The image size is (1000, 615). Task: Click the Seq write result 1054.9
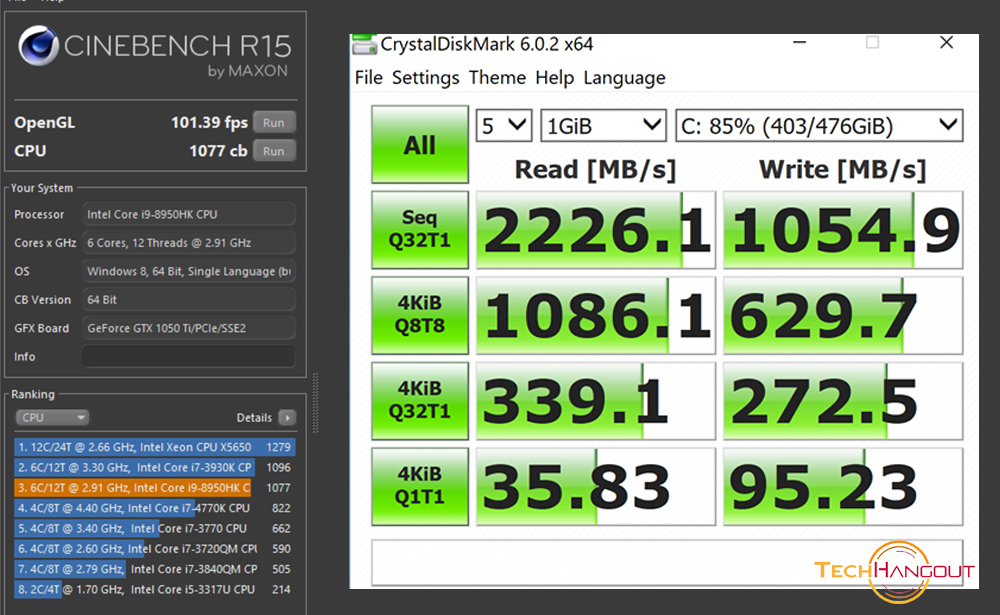tap(843, 230)
